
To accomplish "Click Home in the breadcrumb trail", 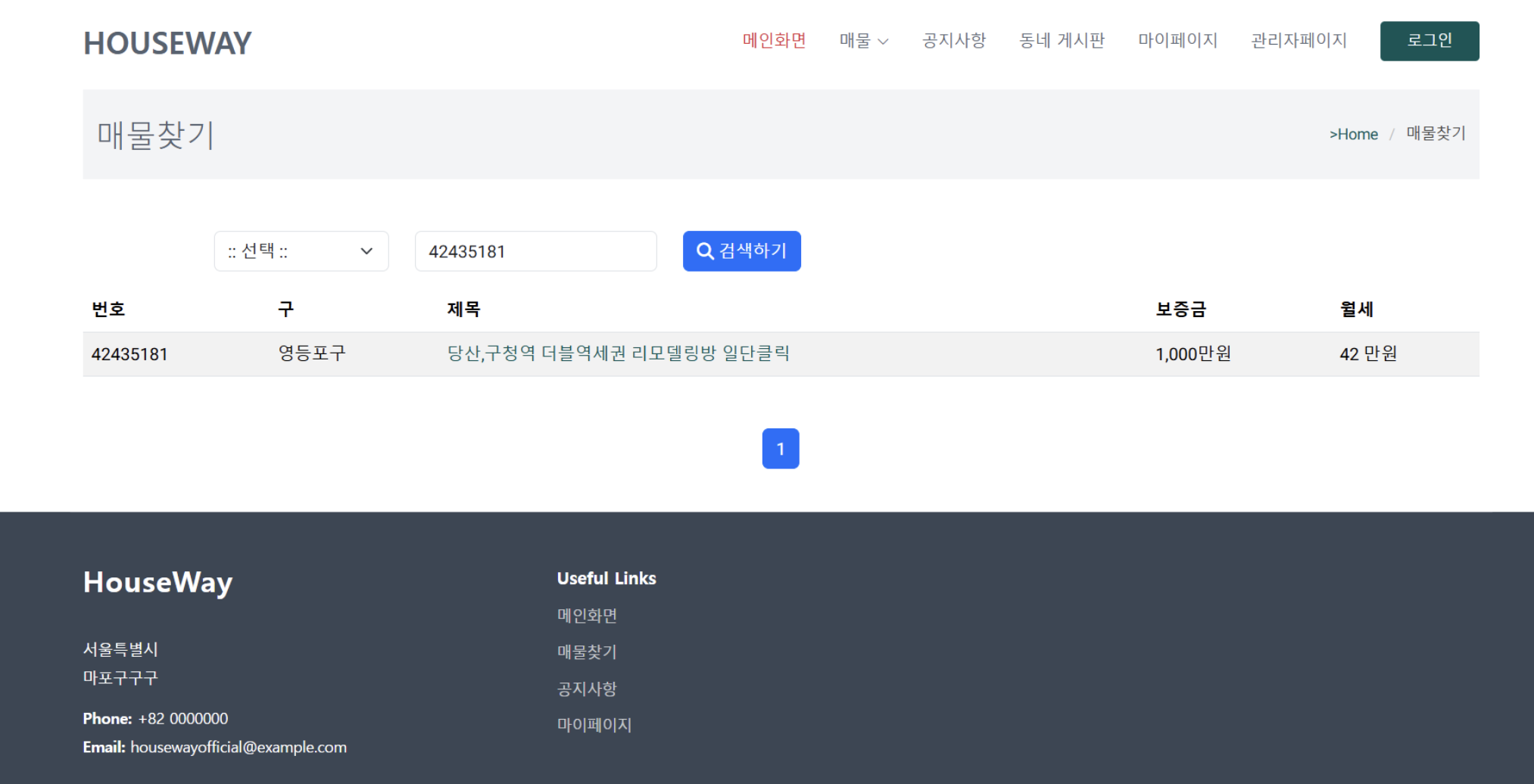I will 1355,134.
